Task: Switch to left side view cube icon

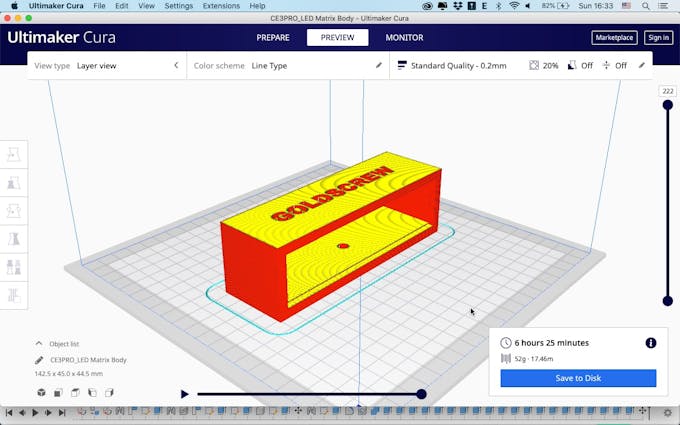Action: [92, 392]
